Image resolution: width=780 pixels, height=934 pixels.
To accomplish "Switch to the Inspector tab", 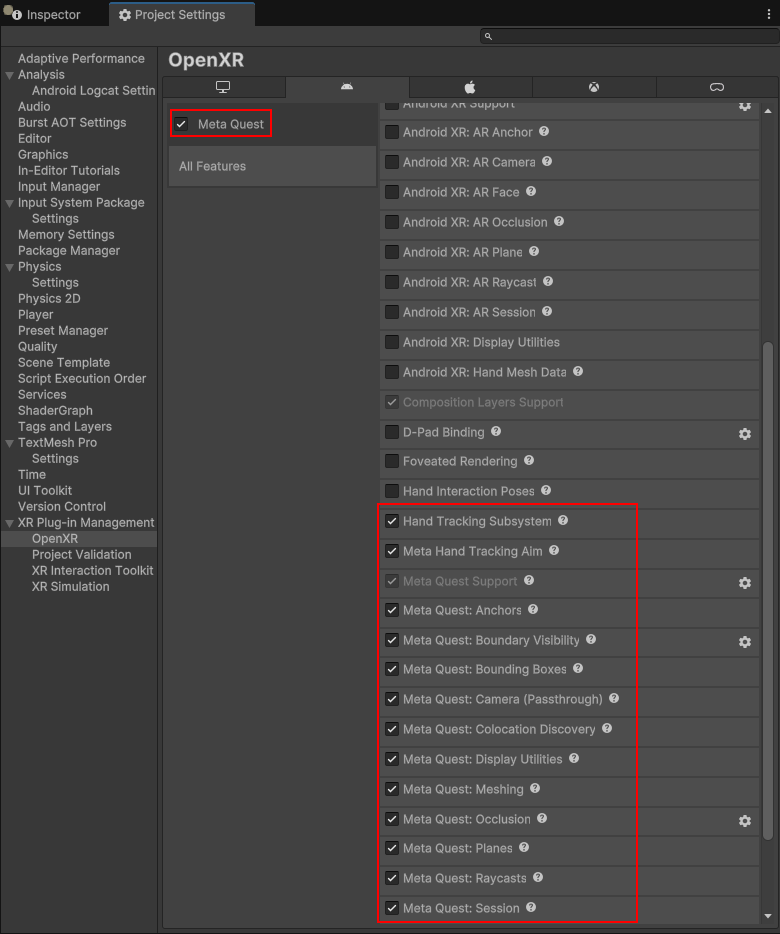I will click(45, 14).
